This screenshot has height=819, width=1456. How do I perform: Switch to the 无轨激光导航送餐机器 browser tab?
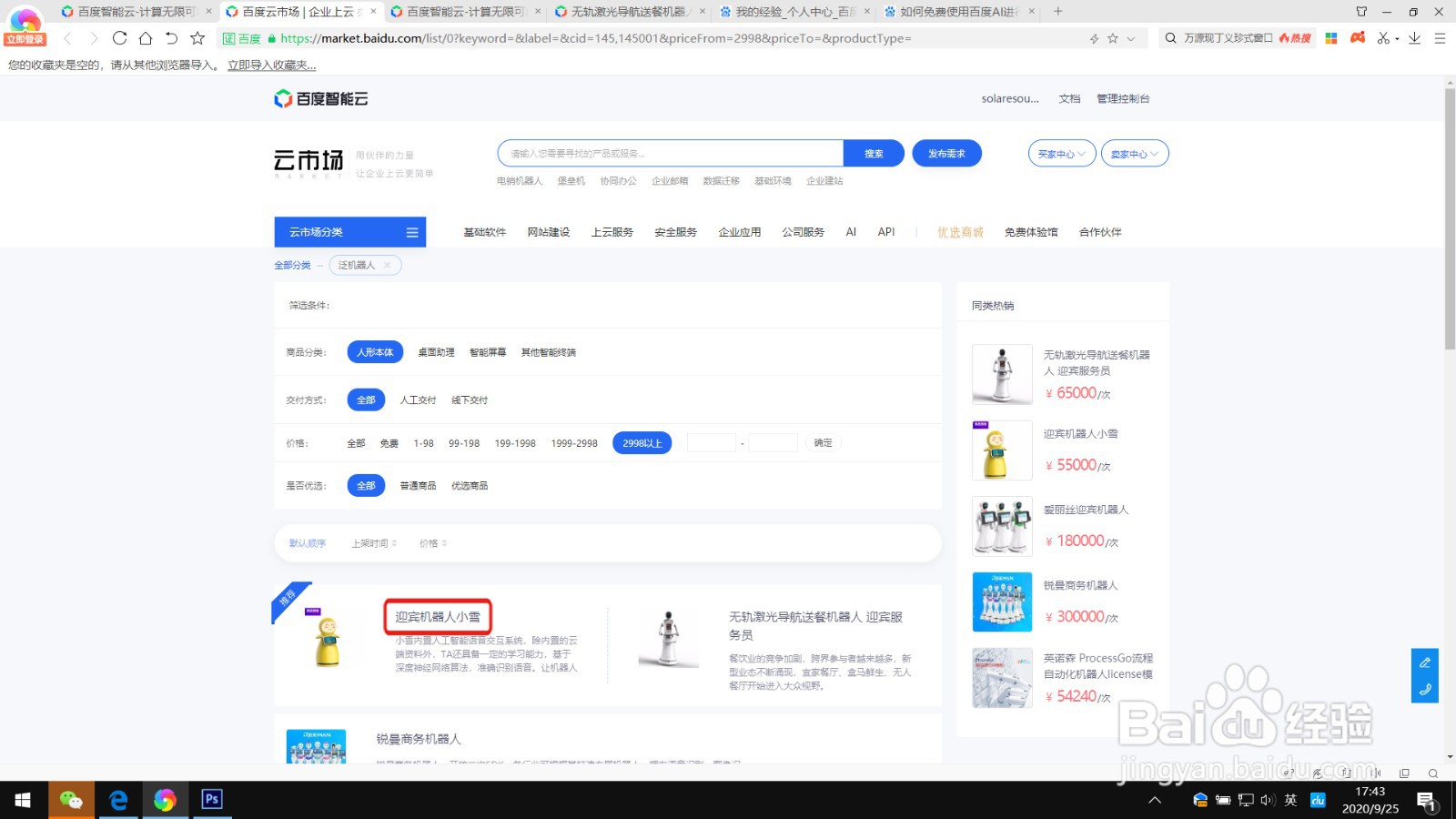click(x=629, y=12)
